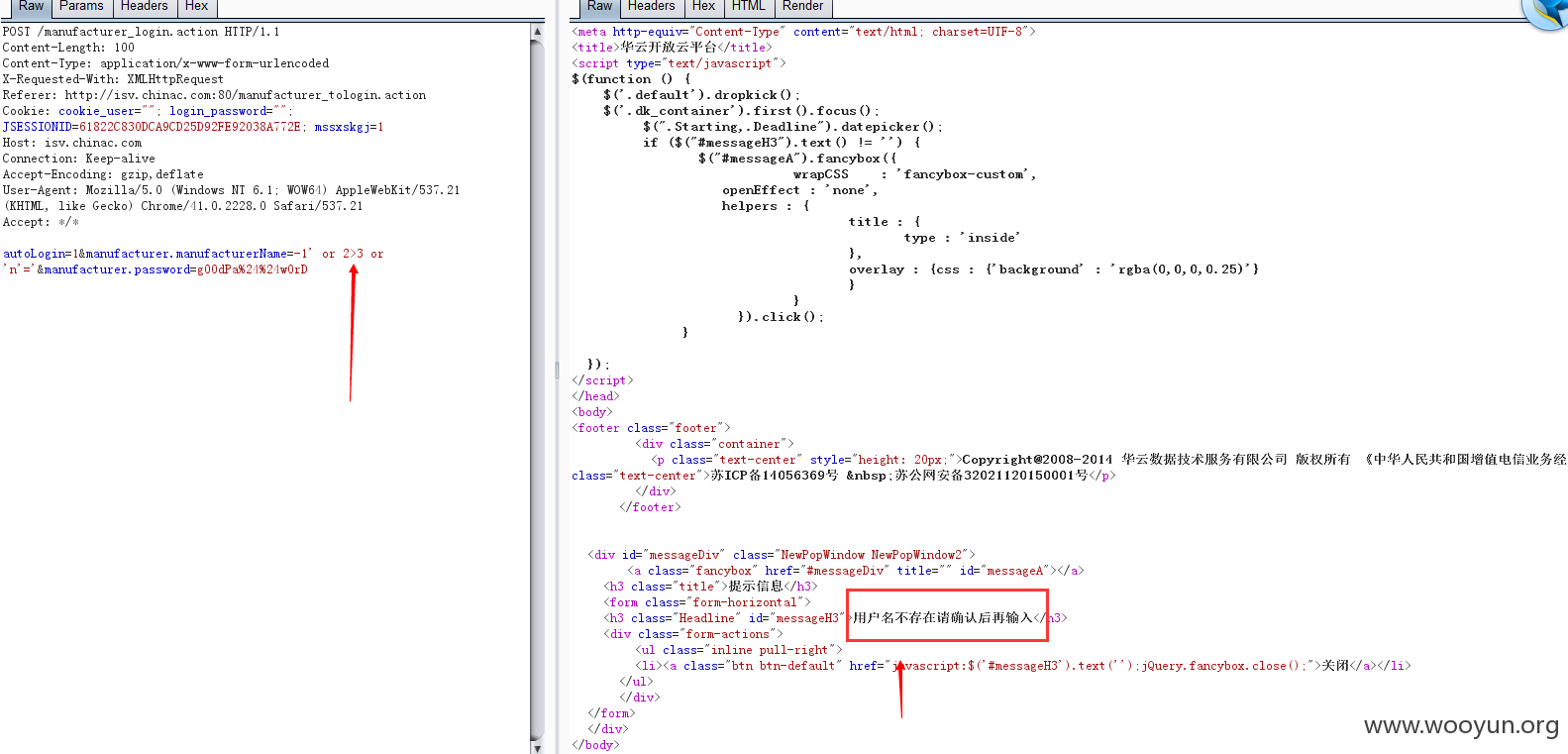Click the Connection: Keep-alive line
The image size is (1568, 754).
coord(78,159)
